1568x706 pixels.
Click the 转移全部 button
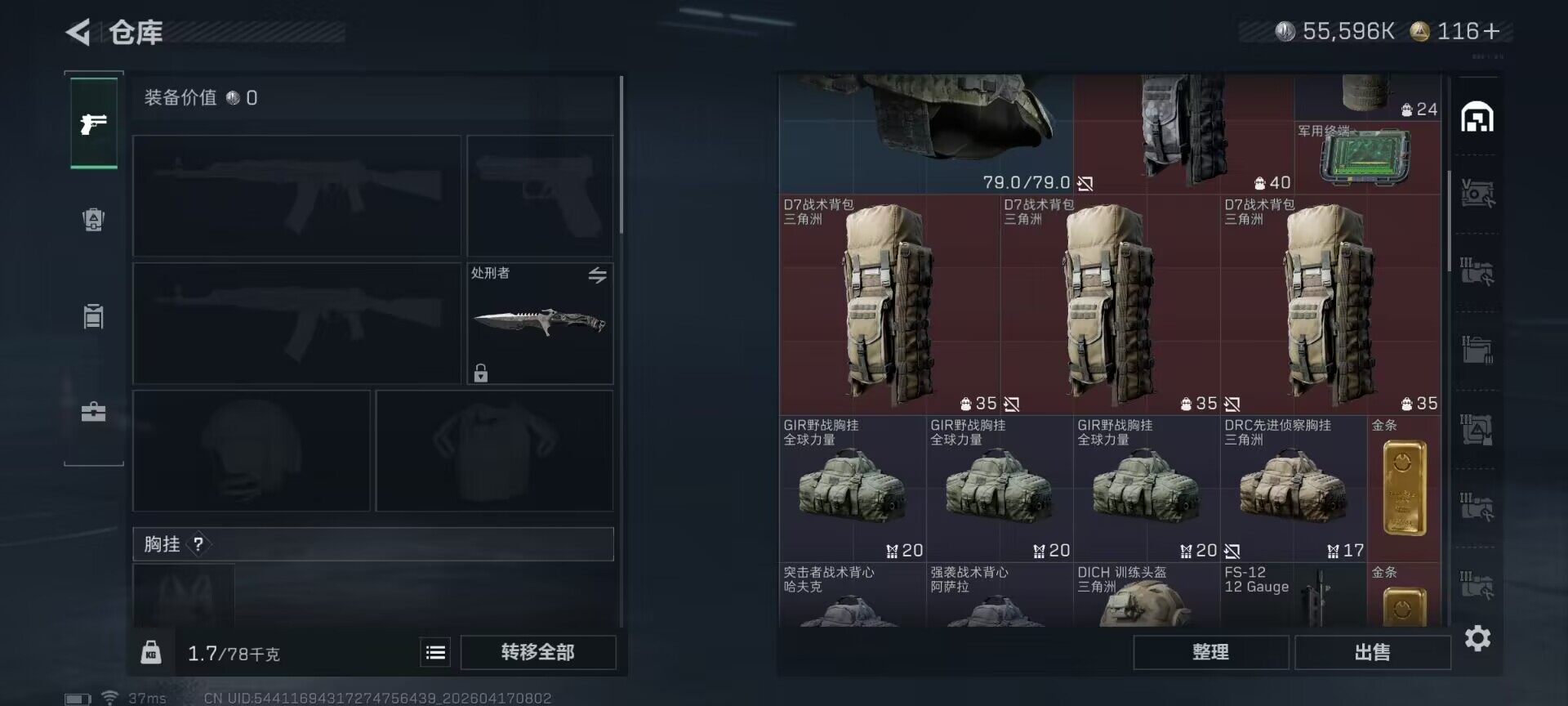coord(538,652)
